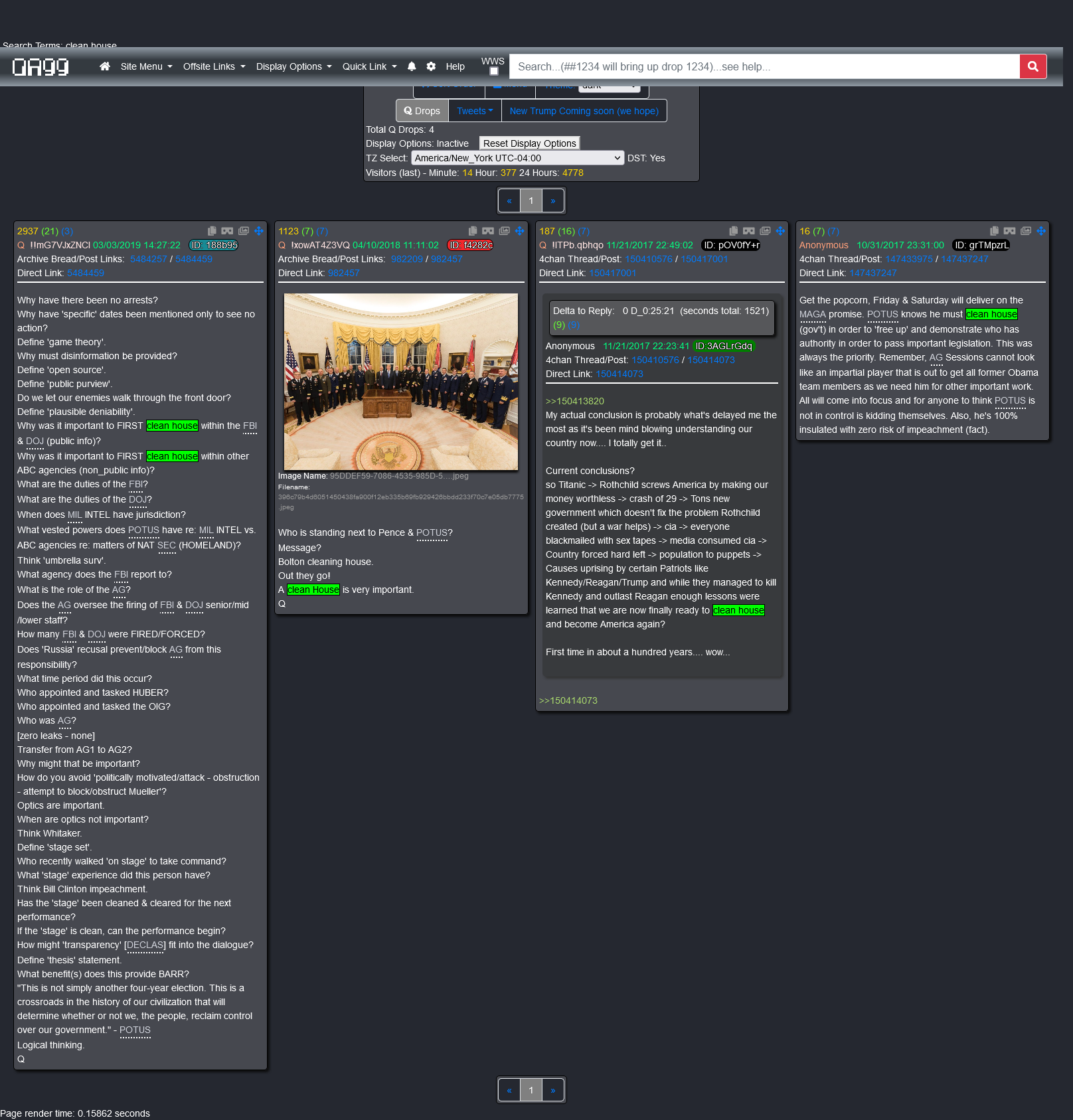The width and height of the screenshot is (1073, 1120).
Task: Open the settings gear icon
Action: 431,66
